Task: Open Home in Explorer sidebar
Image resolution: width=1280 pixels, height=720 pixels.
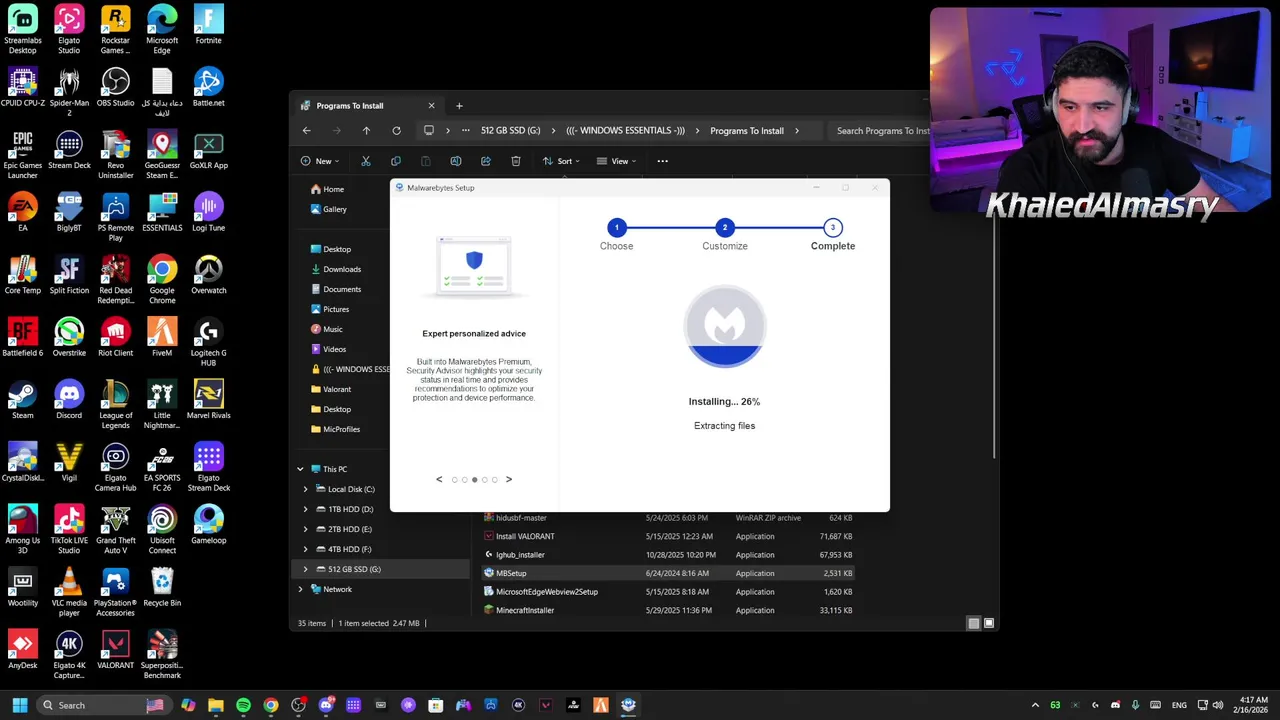Action: click(327, 189)
